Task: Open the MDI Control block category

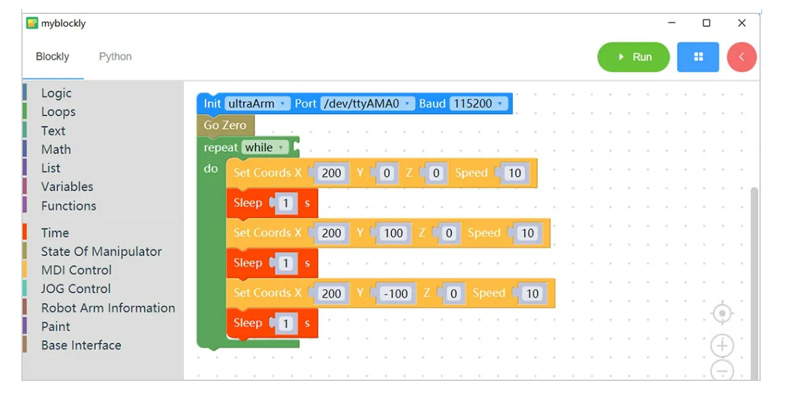Action: [x=77, y=270]
